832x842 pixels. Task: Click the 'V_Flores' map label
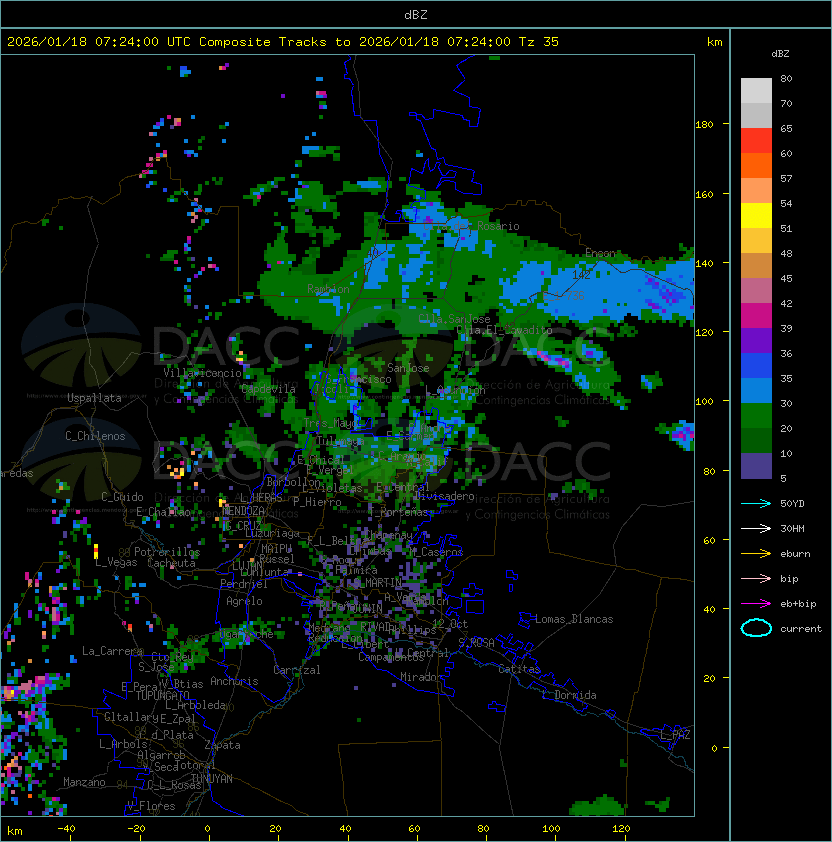click(151, 806)
